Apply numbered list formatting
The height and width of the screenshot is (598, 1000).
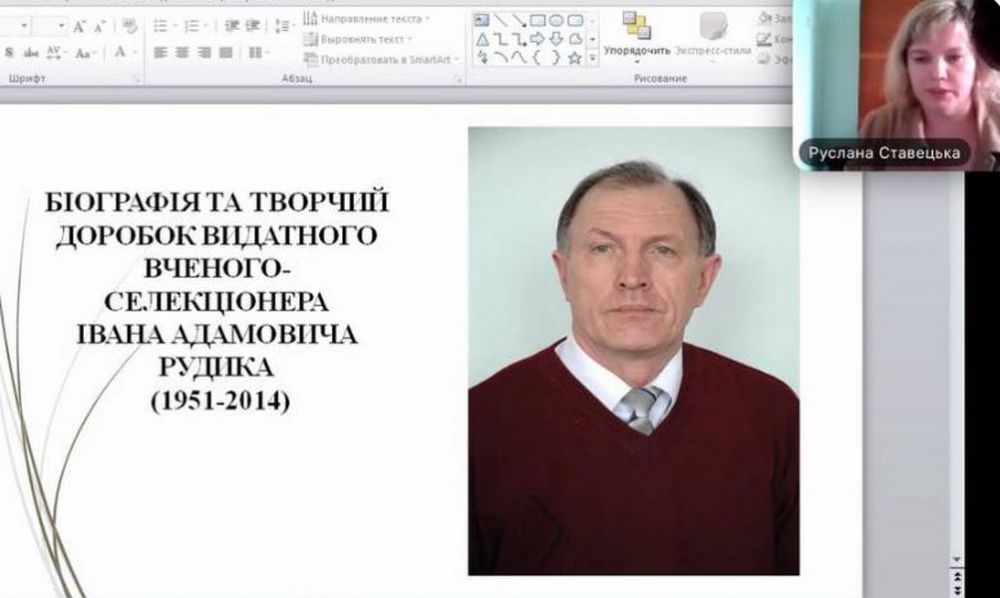pos(192,26)
